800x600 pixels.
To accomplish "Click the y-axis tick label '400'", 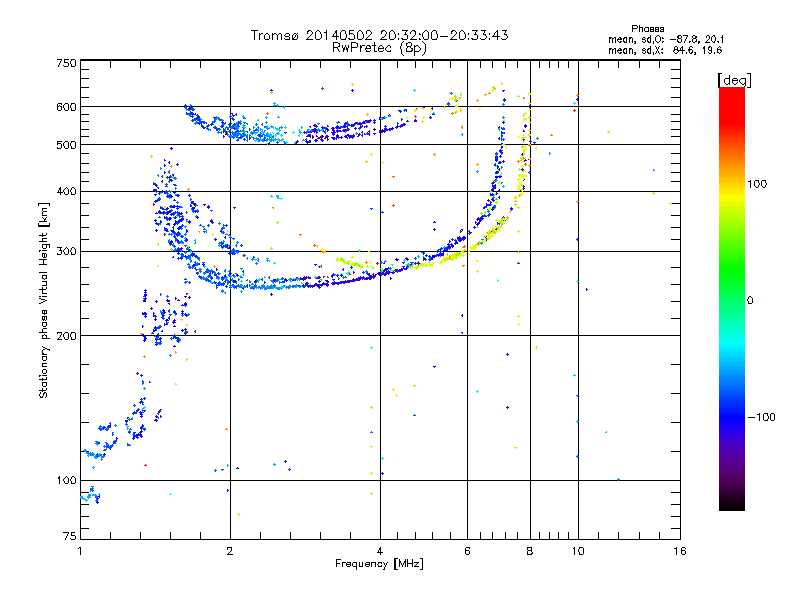I will click(x=66, y=192).
